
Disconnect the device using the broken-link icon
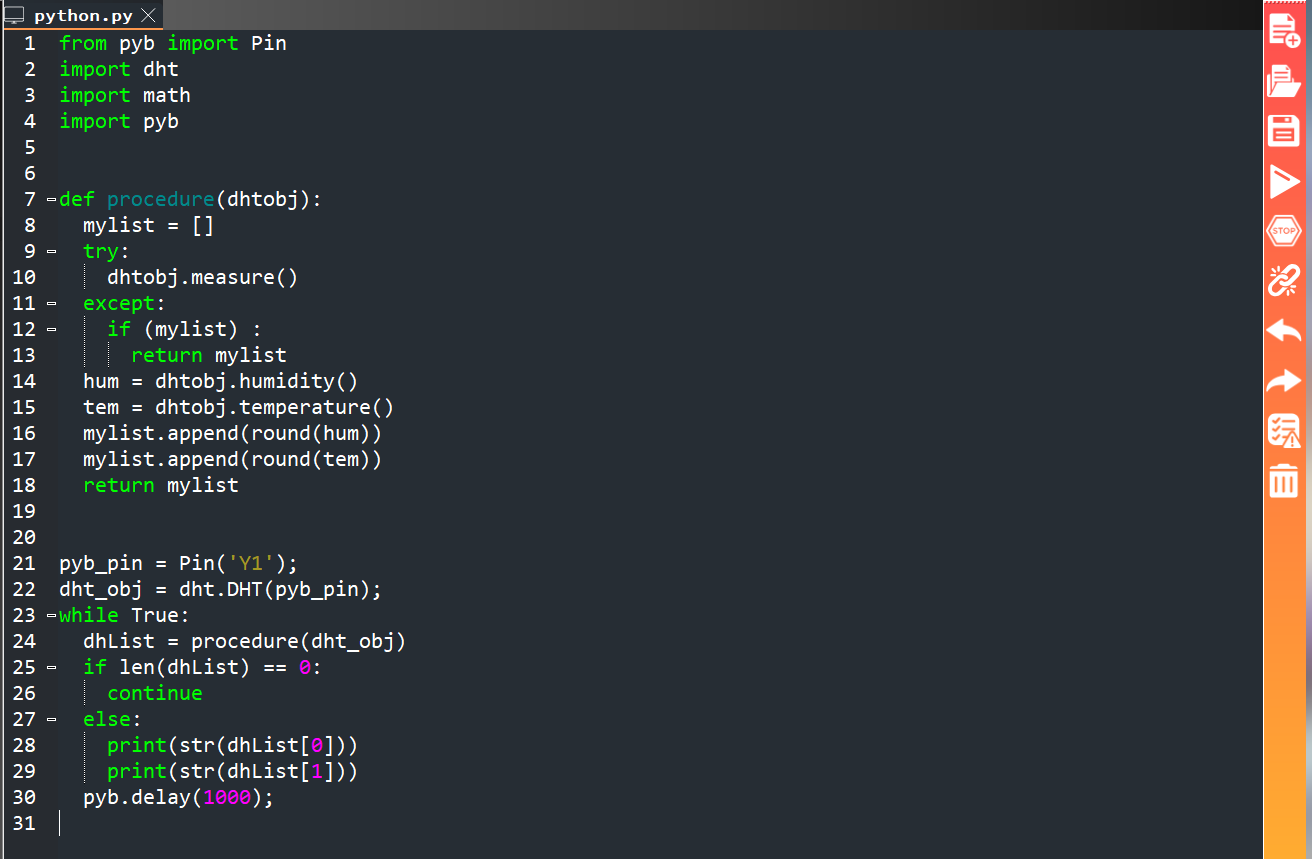(1284, 281)
